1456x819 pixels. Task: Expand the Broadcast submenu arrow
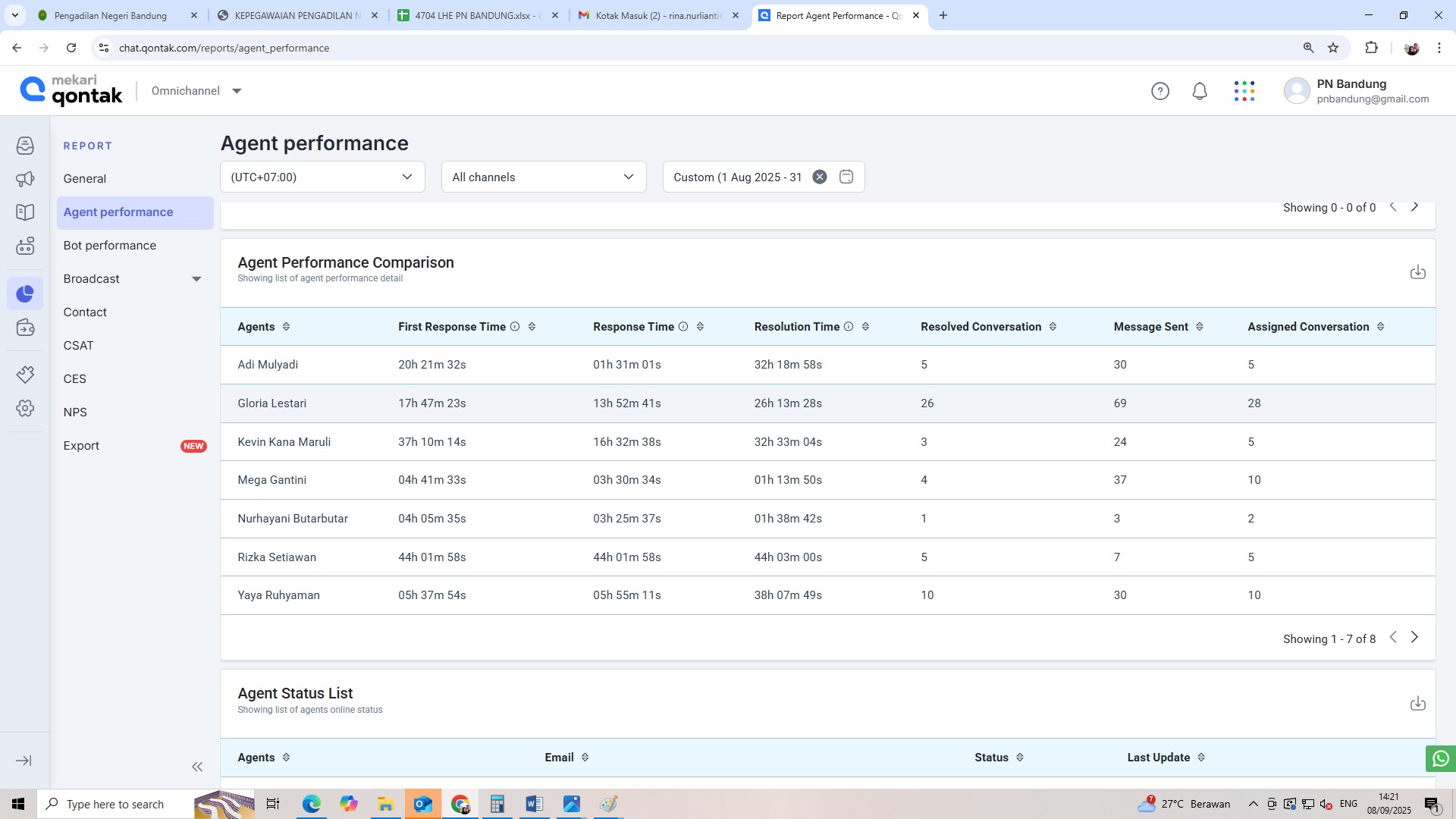(196, 279)
